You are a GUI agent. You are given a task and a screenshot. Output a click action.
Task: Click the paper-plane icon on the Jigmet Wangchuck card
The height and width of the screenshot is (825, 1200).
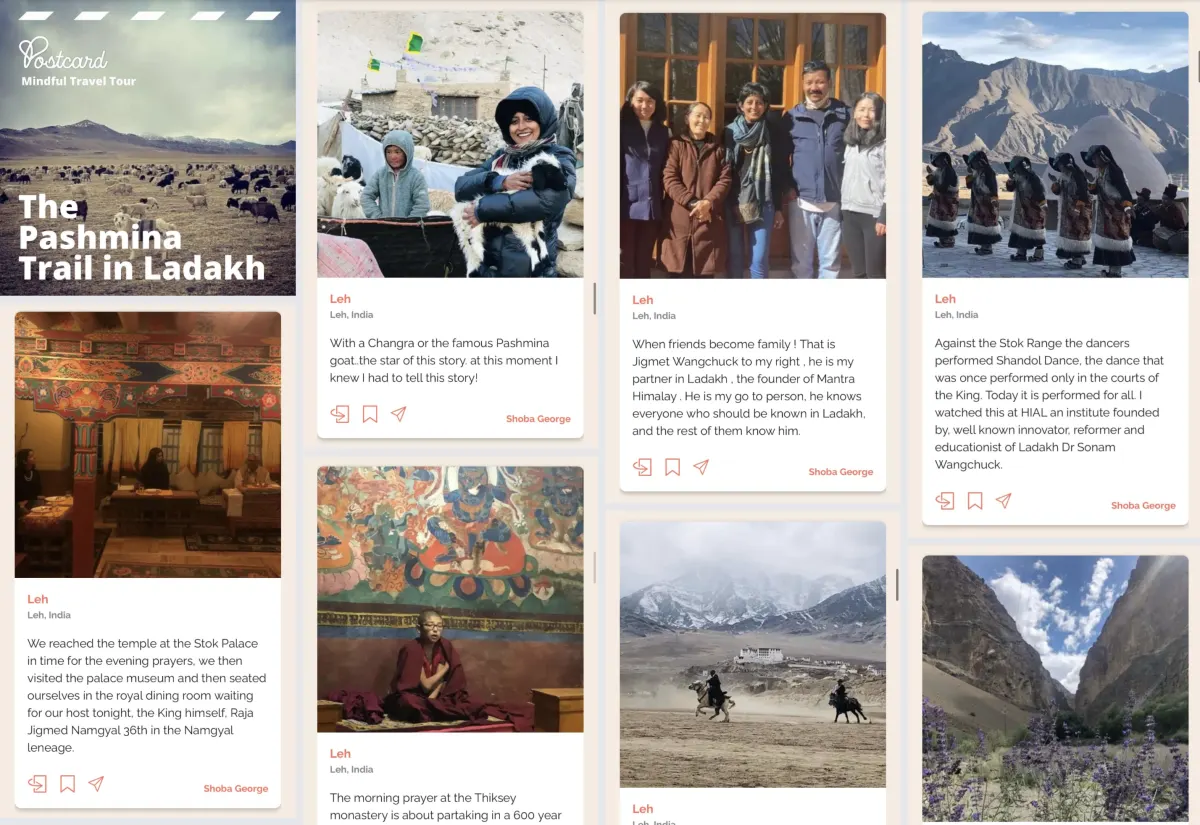(x=701, y=467)
